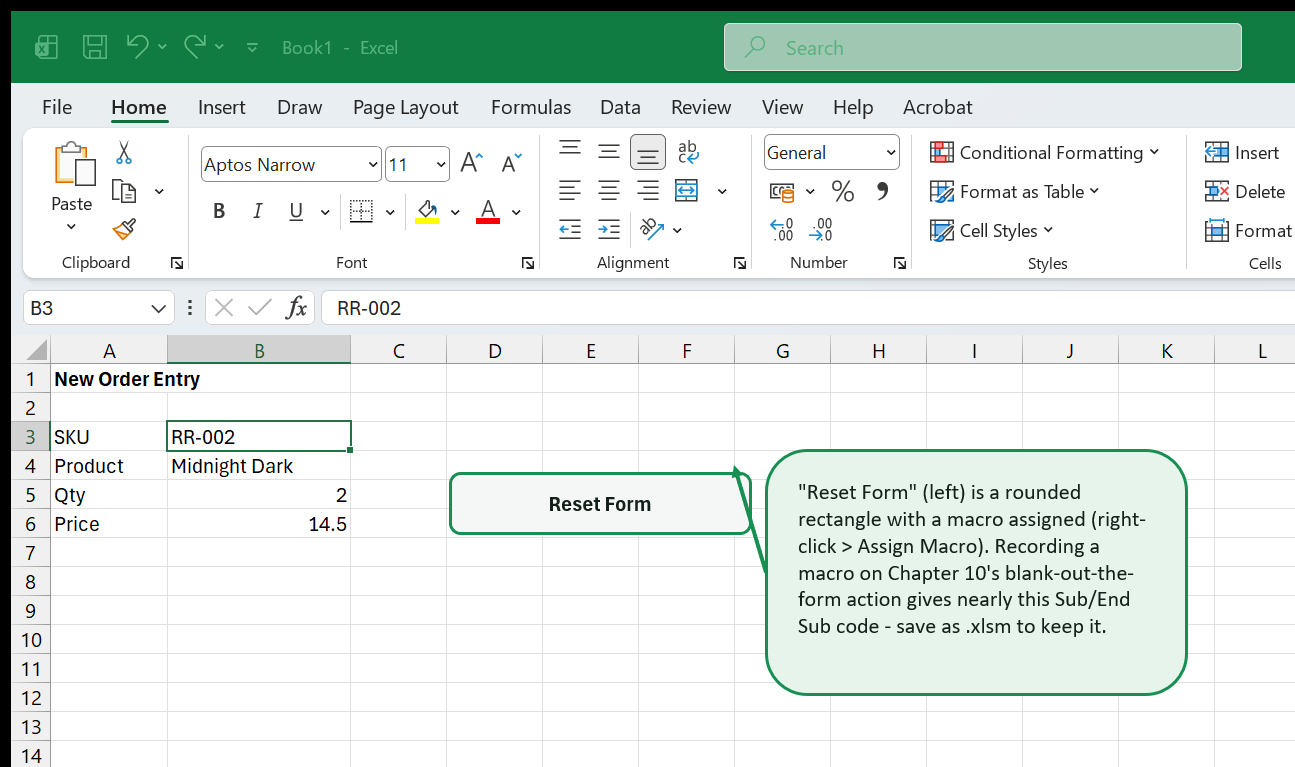Switch to the Formulas tab
Viewport: 1295px width, 767px height.
coord(531,107)
